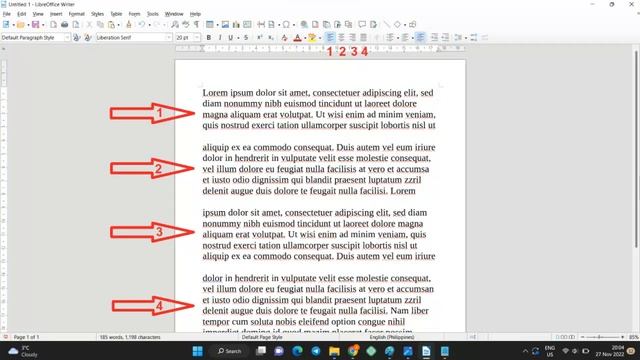Open the Tools menu

coord(153,14)
